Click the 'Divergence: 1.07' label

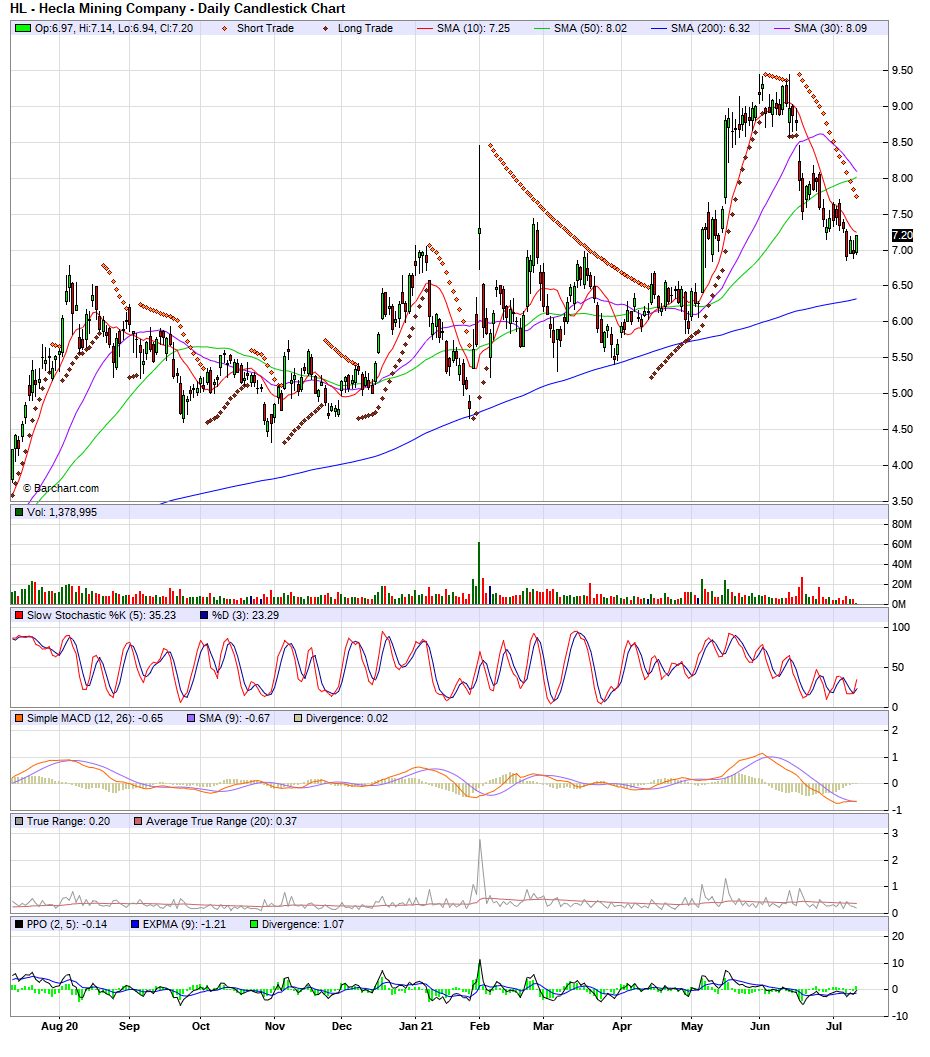(303, 925)
